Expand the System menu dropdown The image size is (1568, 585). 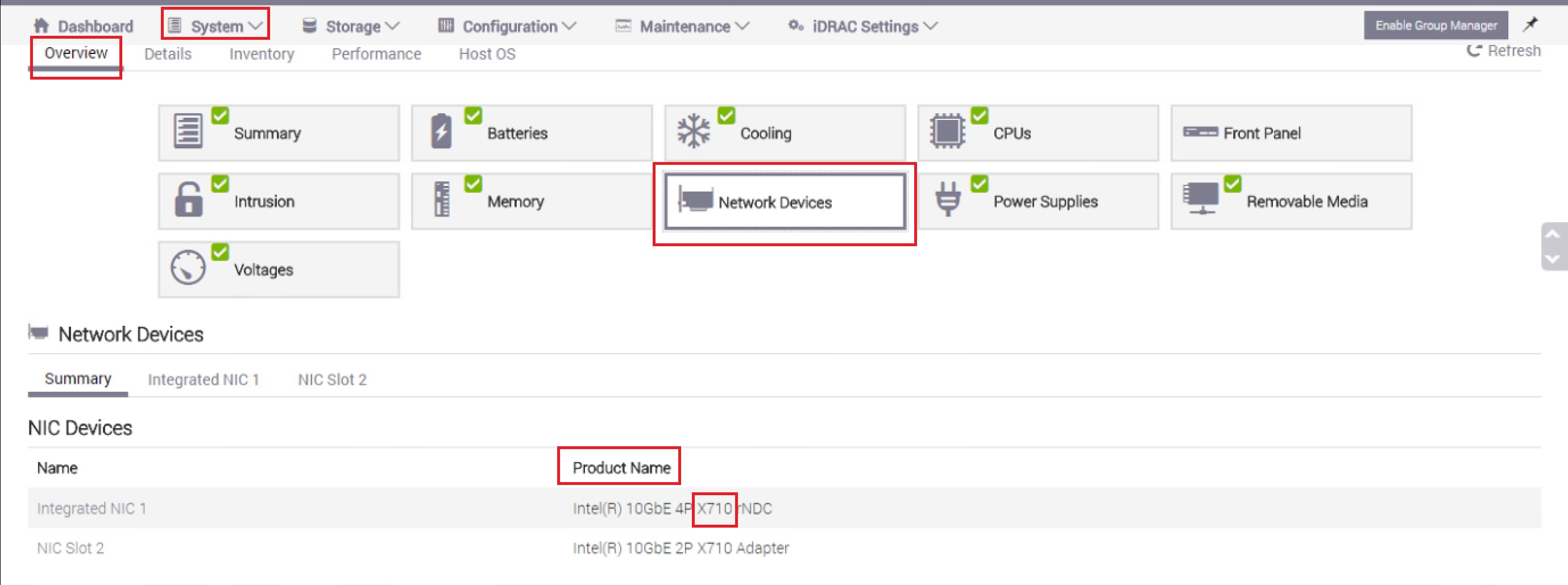216,26
